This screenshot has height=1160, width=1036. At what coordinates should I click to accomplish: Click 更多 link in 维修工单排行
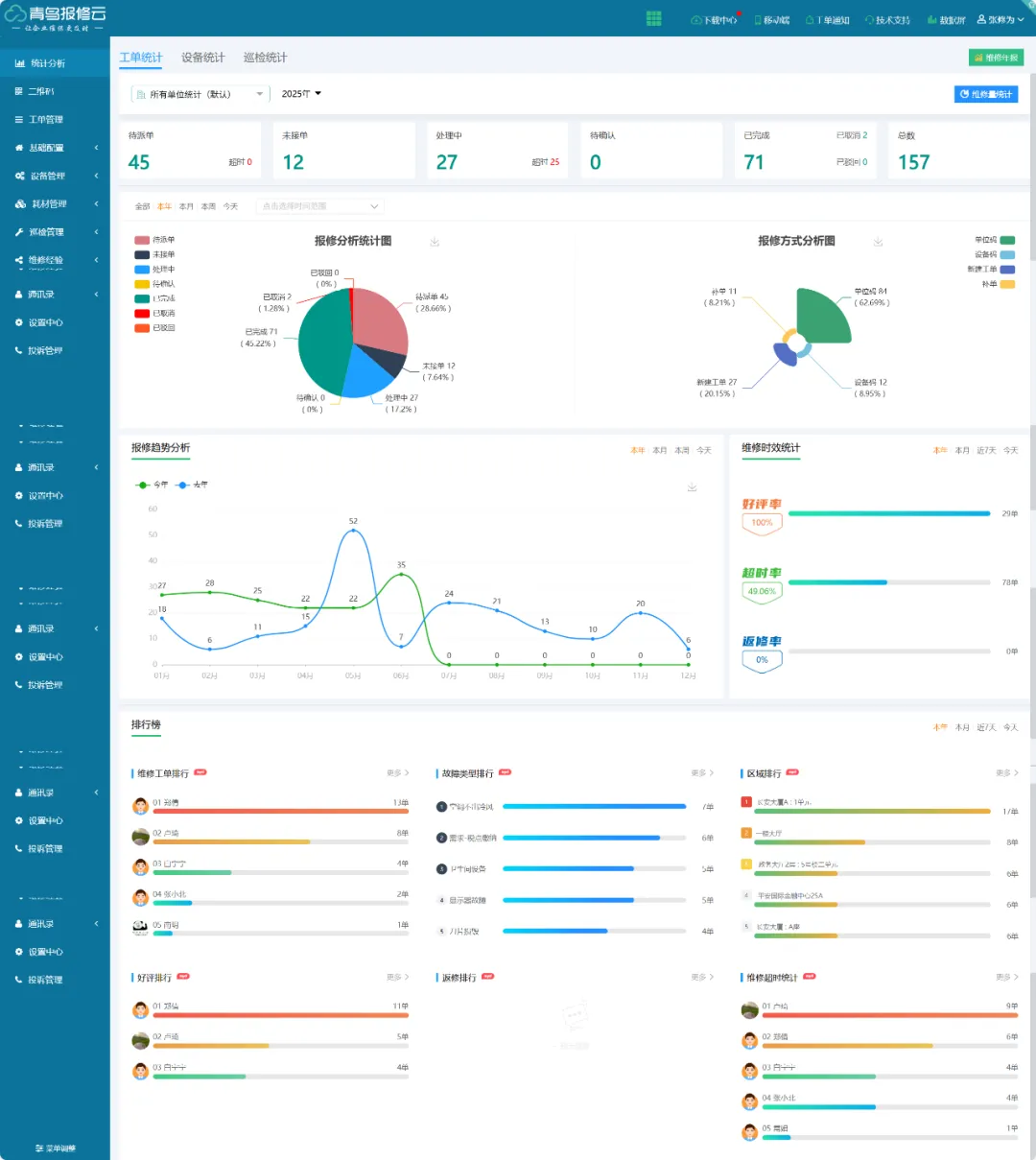397,773
